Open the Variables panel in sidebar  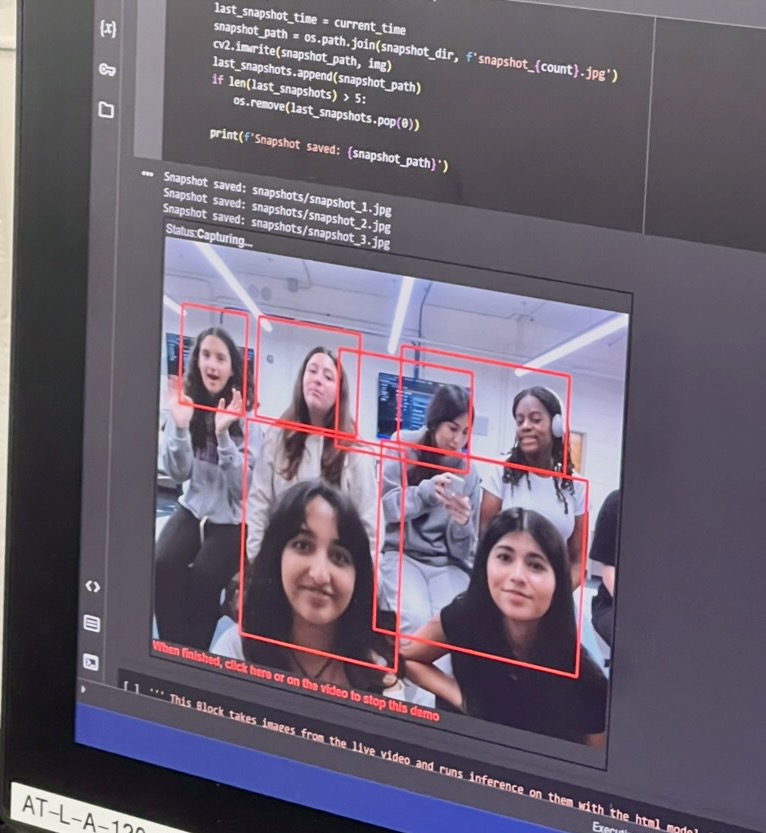[108, 29]
